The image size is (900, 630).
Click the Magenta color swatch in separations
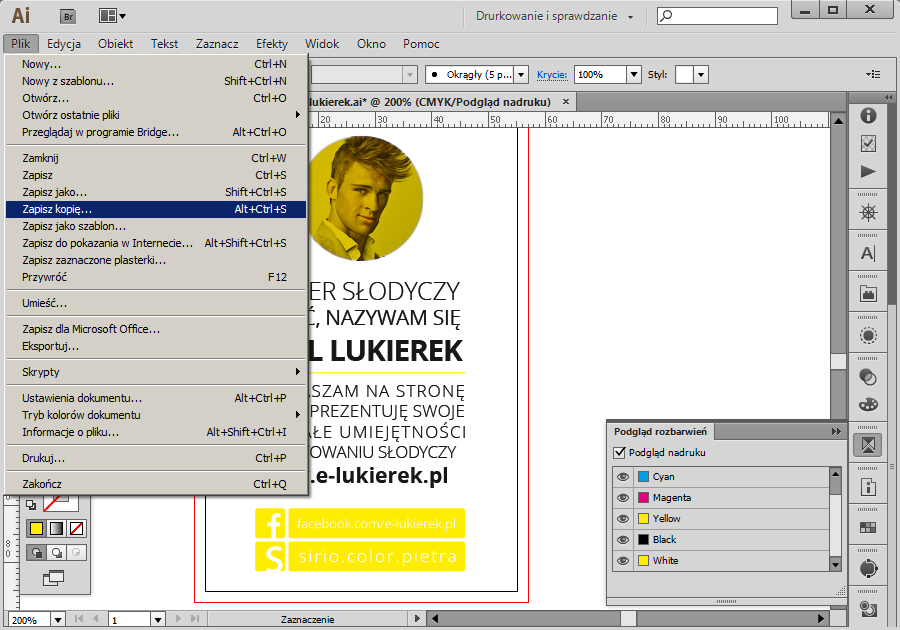coord(643,498)
